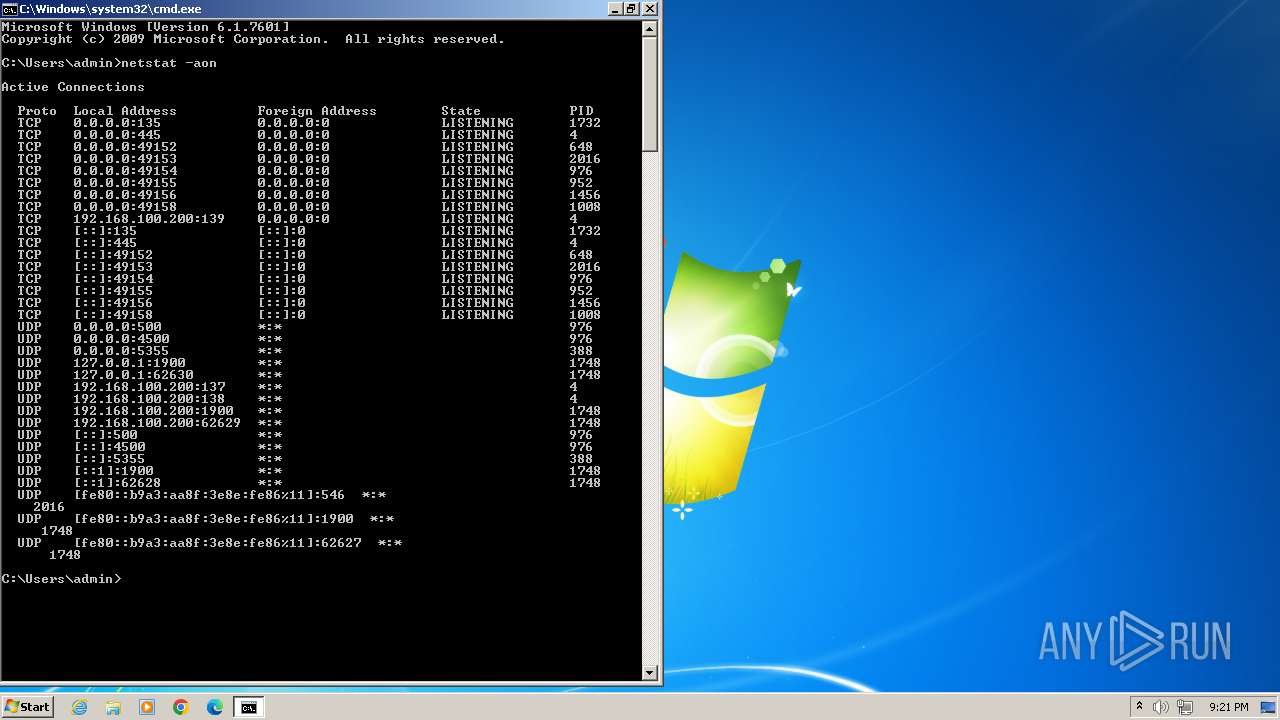Open the volume speaker tray icon
The height and width of the screenshot is (720, 1280).
pos(1161,707)
